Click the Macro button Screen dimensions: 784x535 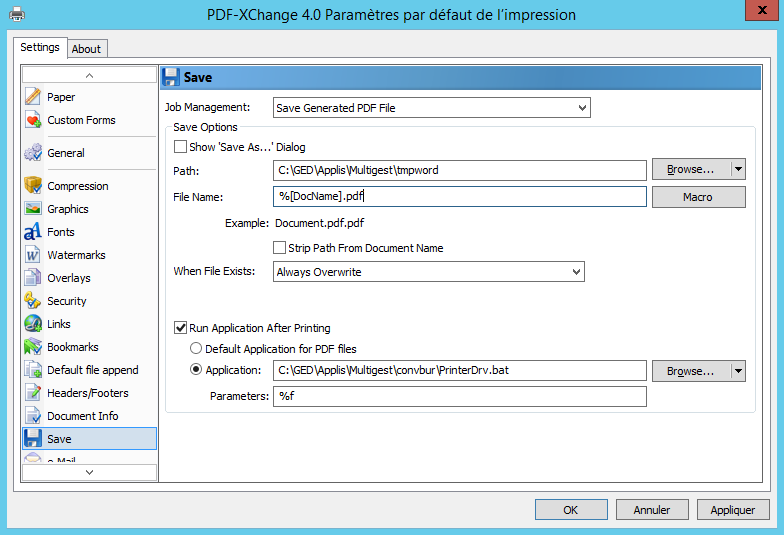(698, 197)
